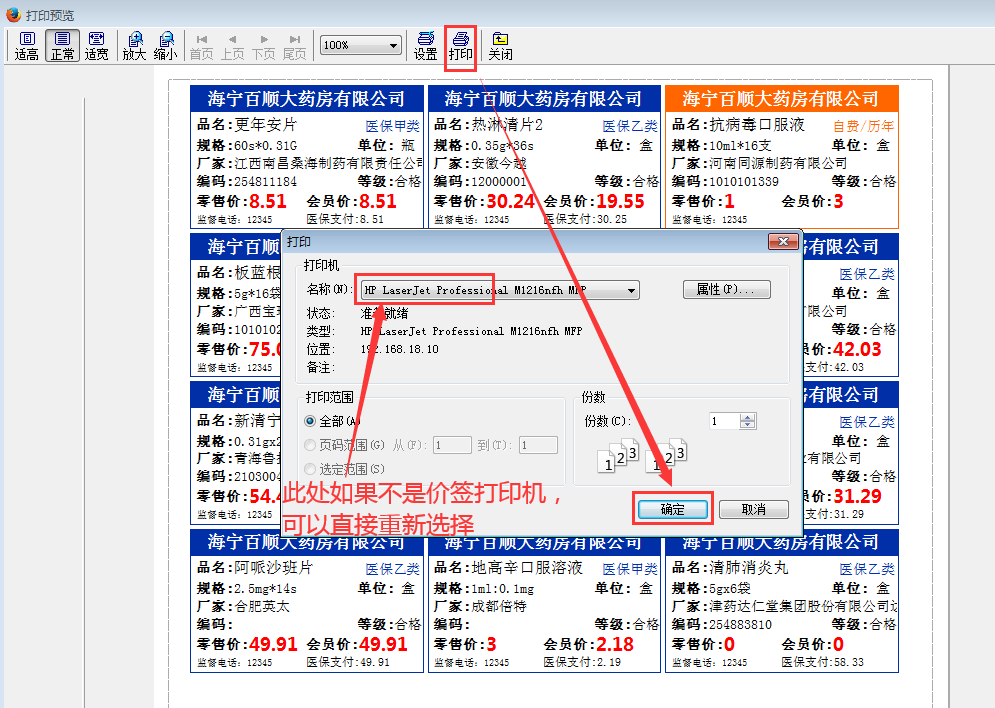Zoom out using the 缩小 icon

coord(166,46)
